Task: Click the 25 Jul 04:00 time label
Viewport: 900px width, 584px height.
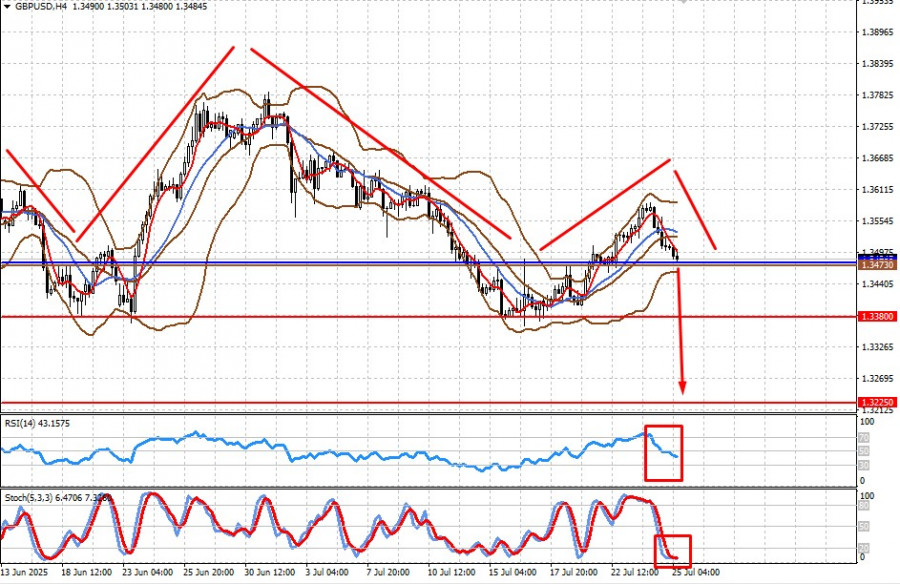Action: pyautogui.click(x=696, y=573)
